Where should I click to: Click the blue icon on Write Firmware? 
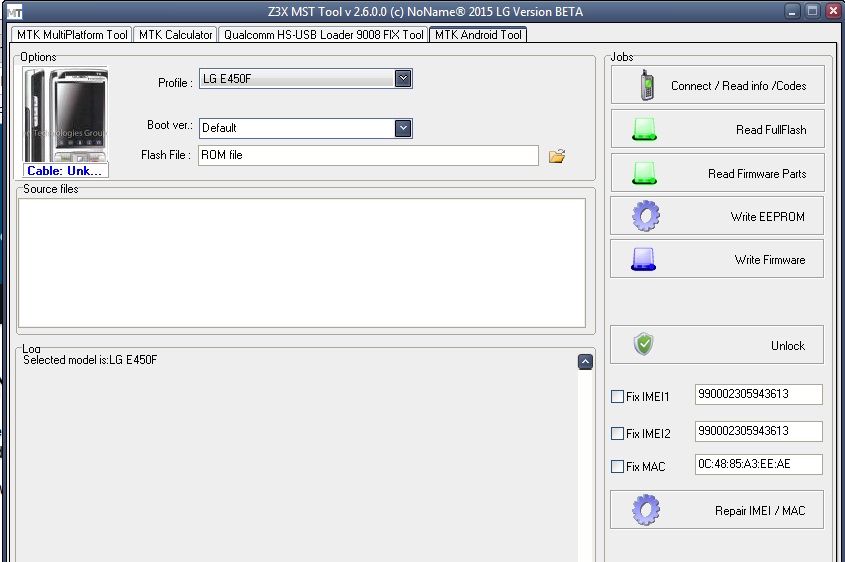point(643,259)
